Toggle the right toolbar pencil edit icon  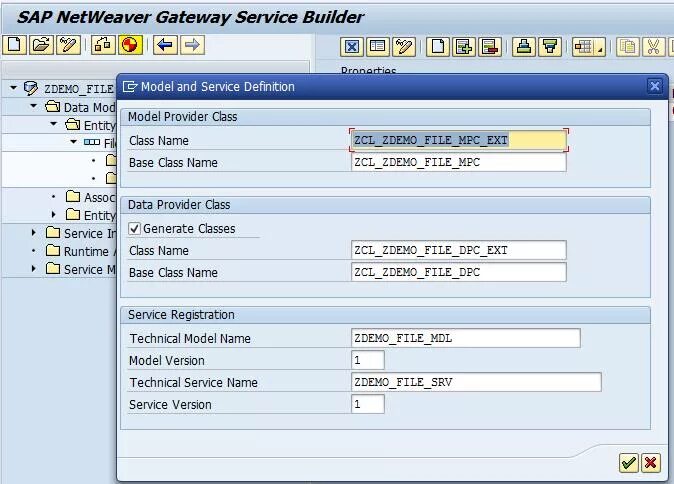(x=404, y=46)
